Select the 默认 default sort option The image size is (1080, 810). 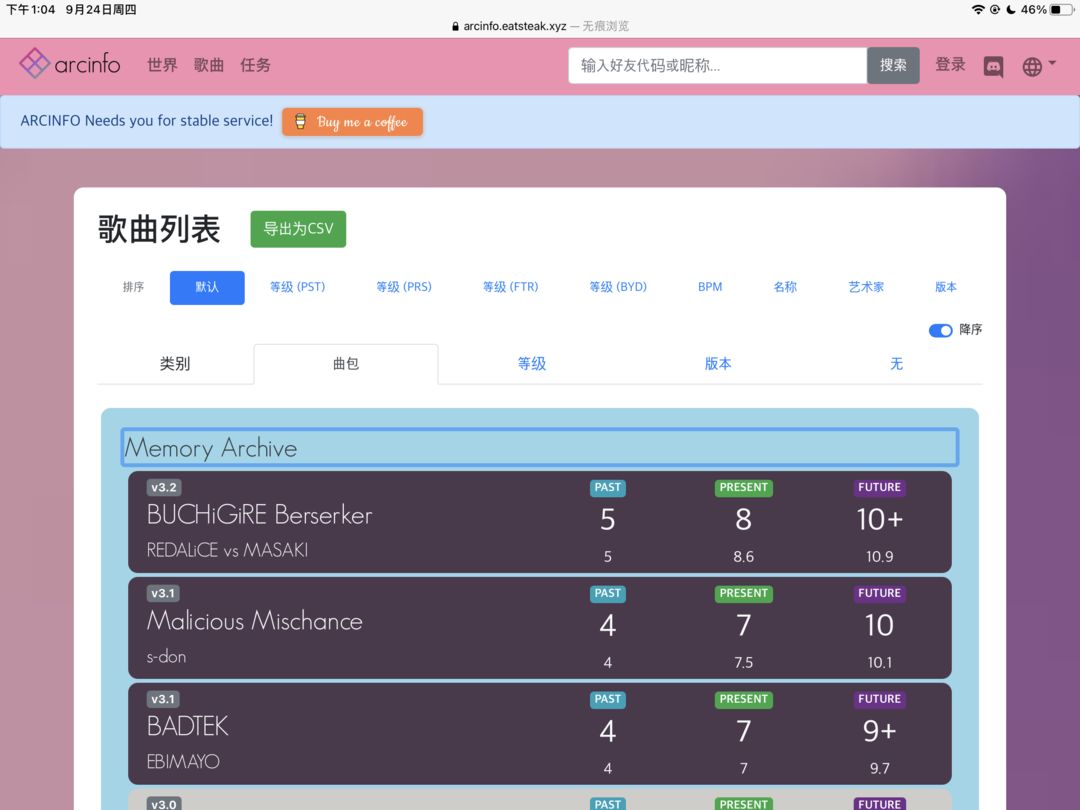click(x=207, y=287)
